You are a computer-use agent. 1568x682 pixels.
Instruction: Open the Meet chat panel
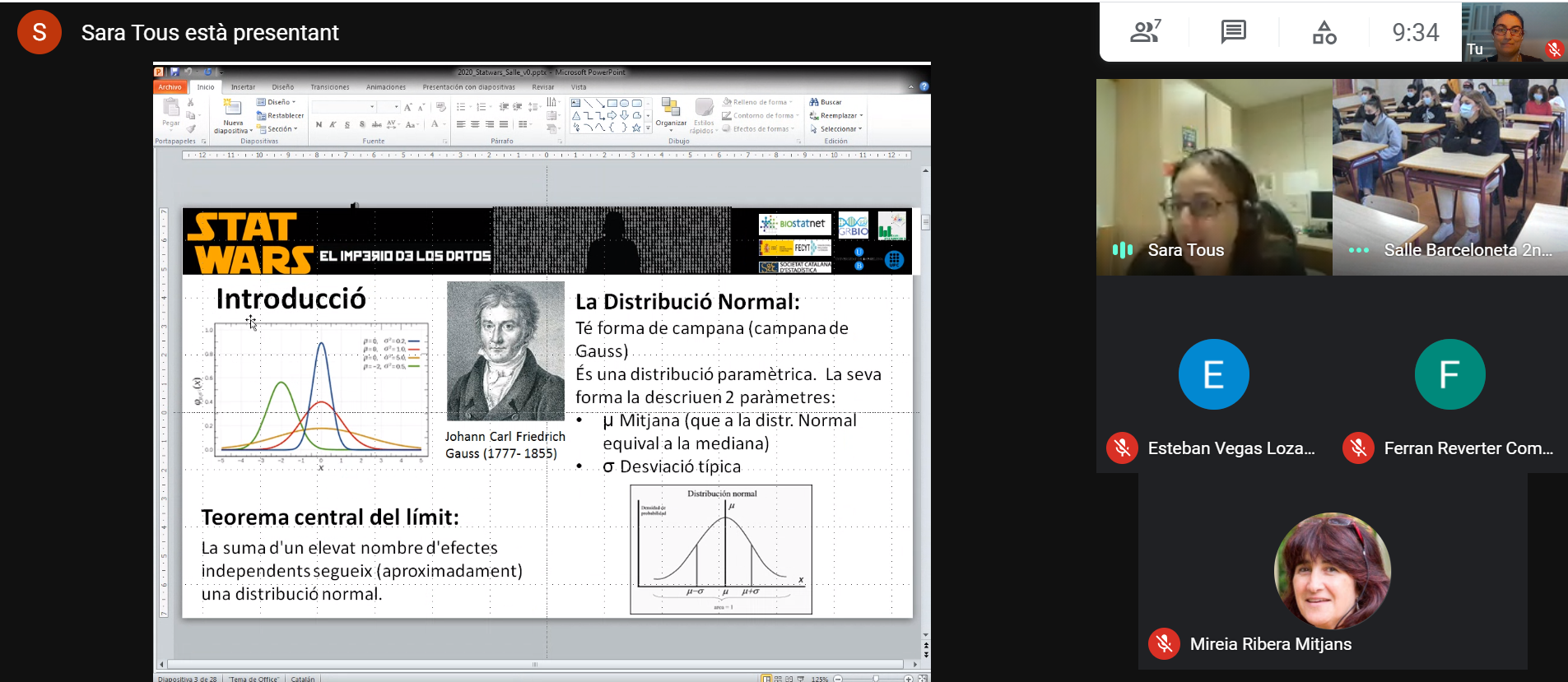(1233, 32)
